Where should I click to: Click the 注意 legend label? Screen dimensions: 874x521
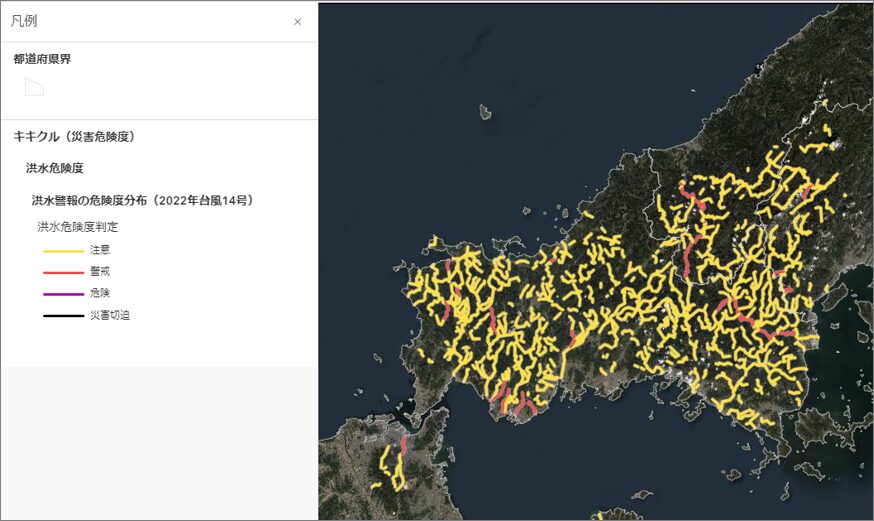tap(100, 250)
